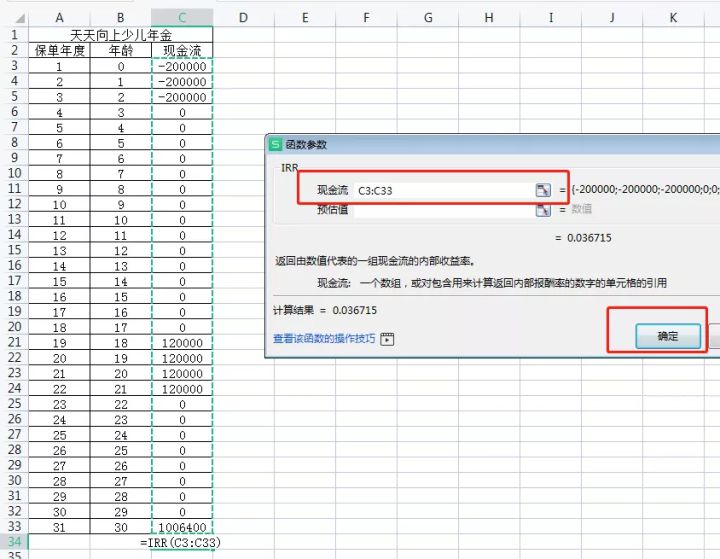Click the formula cell =IRR(C3:C33)

coord(180,542)
